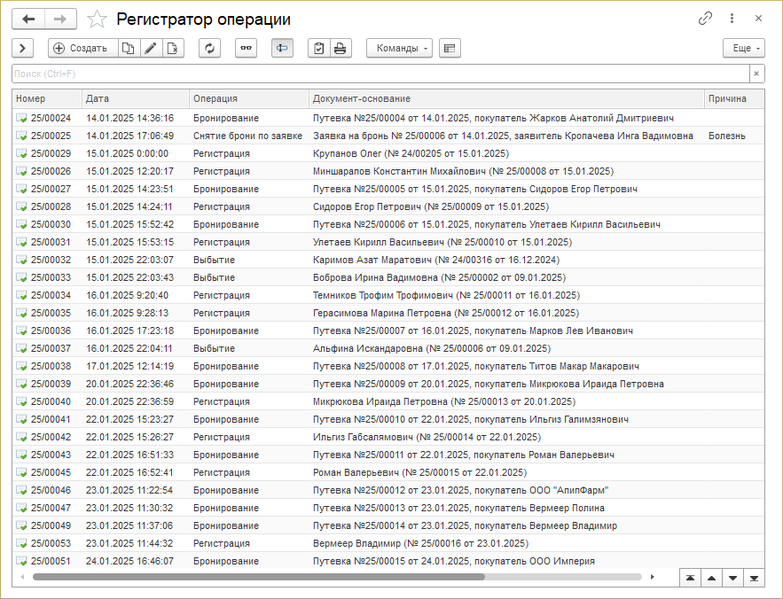Screen dimensions: 783x599
Task: Copy the selected record icon
Action: [129, 48]
